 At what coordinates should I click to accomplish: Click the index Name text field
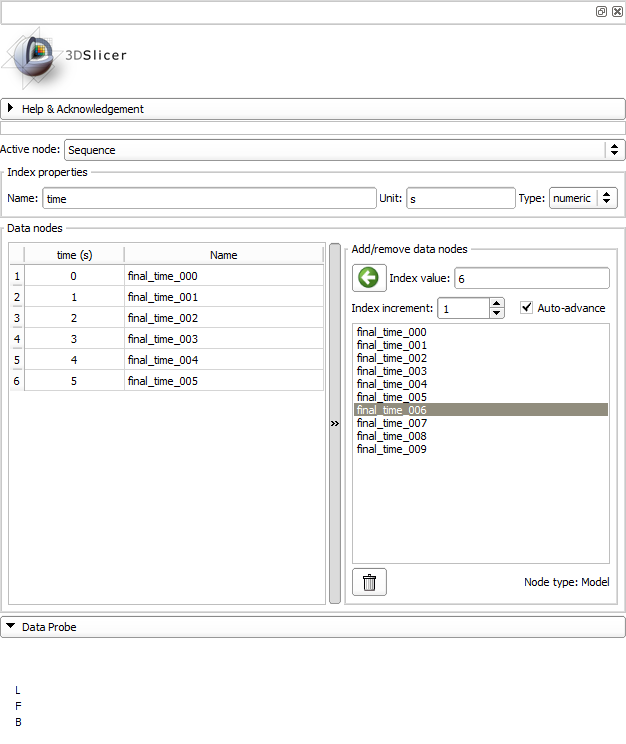tap(209, 199)
